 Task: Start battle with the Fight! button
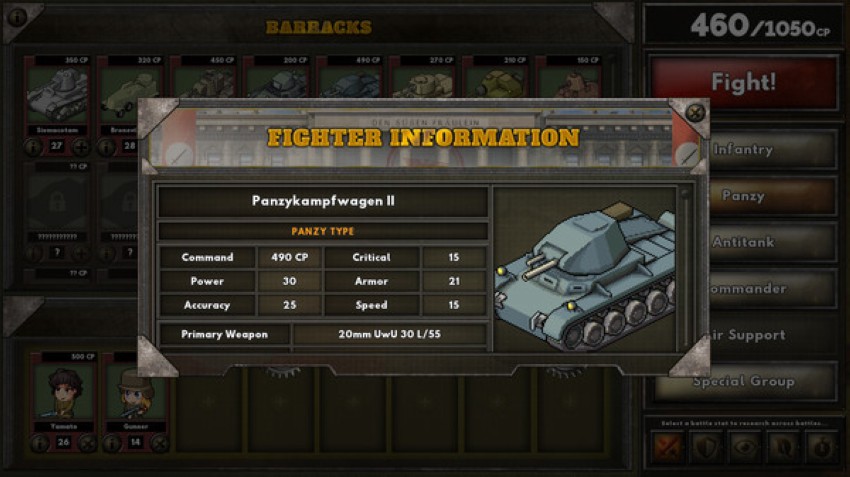click(744, 82)
